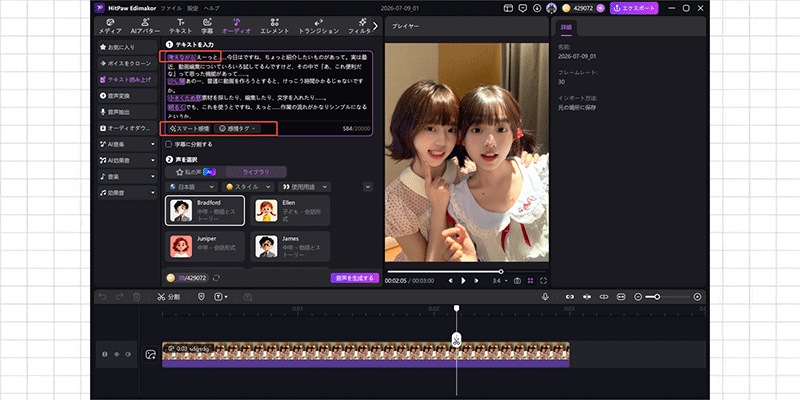The width and height of the screenshot is (800, 400).
Task: Select the Ellen voice card
Action: 290,210
